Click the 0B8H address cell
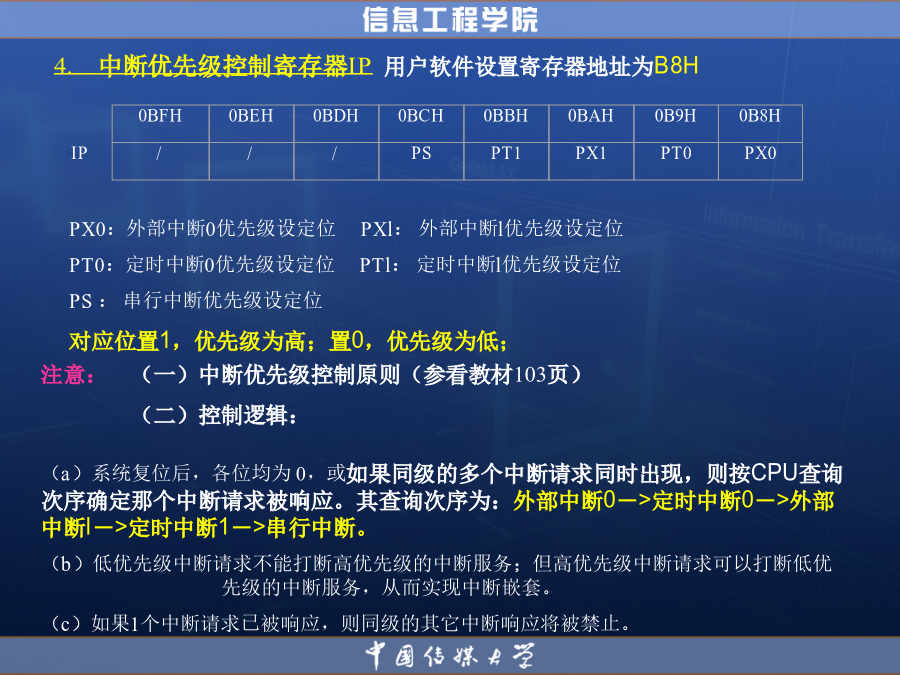Viewport: 900px width, 675px height. point(759,117)
